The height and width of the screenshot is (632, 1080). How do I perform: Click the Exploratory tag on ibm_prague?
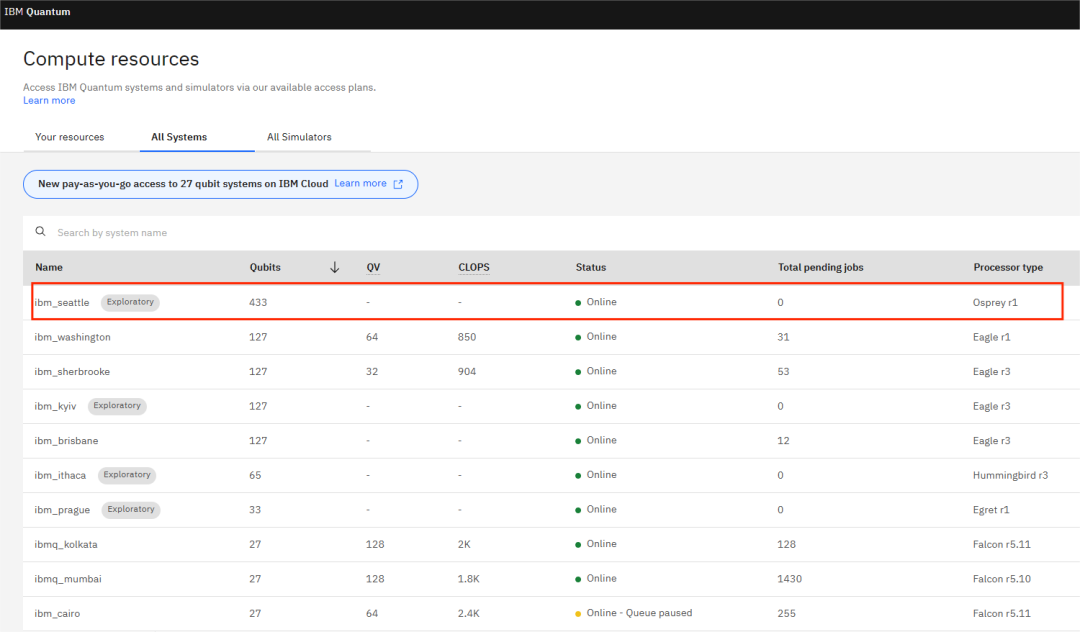[x=131, y=509]
